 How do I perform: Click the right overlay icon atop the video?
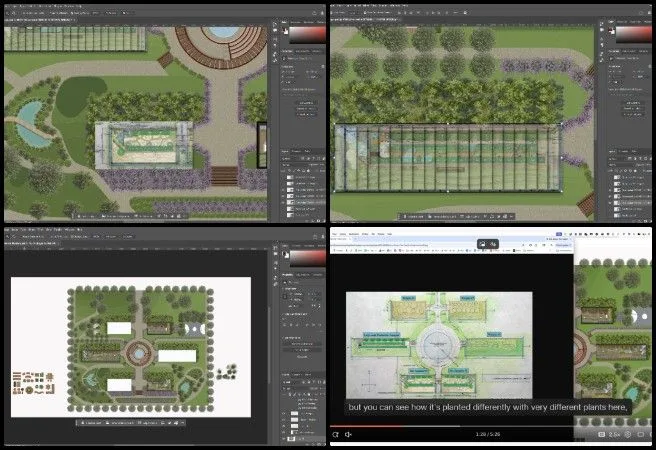494,244
